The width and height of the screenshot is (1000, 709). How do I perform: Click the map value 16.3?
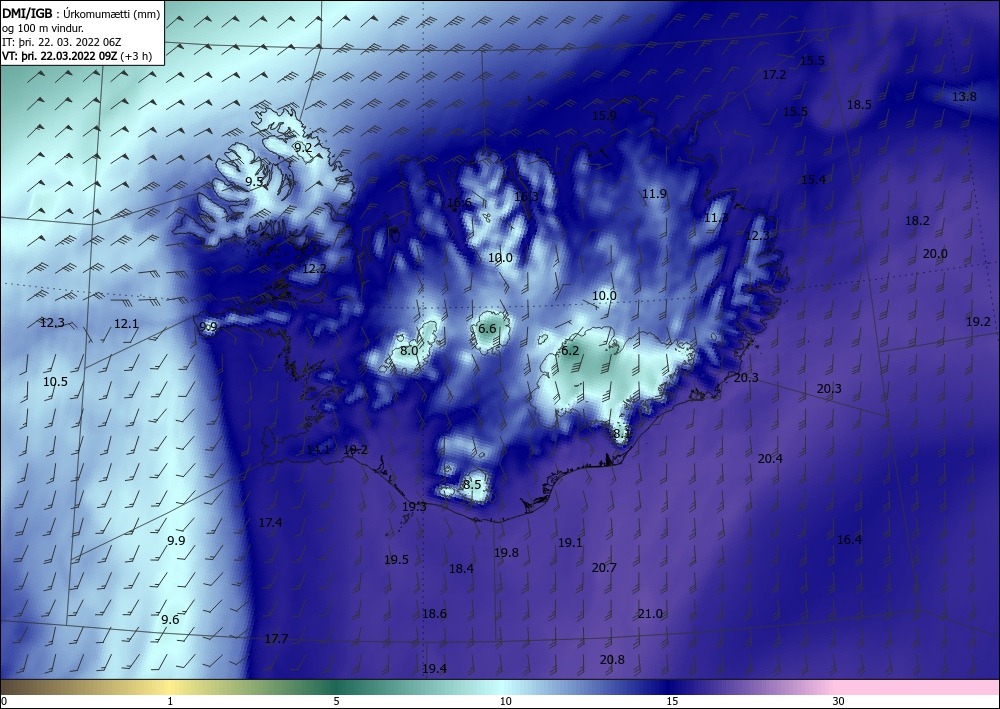(526, 196)
